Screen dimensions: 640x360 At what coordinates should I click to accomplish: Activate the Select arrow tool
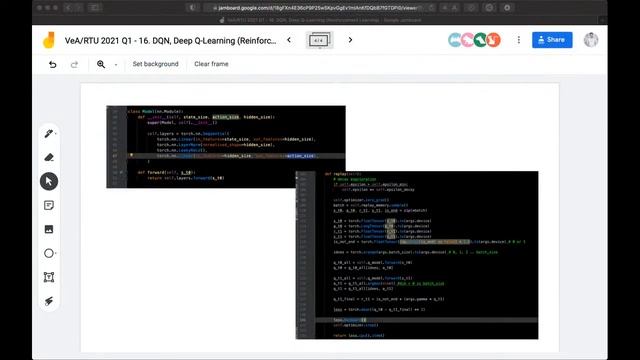tap(49, 181)
